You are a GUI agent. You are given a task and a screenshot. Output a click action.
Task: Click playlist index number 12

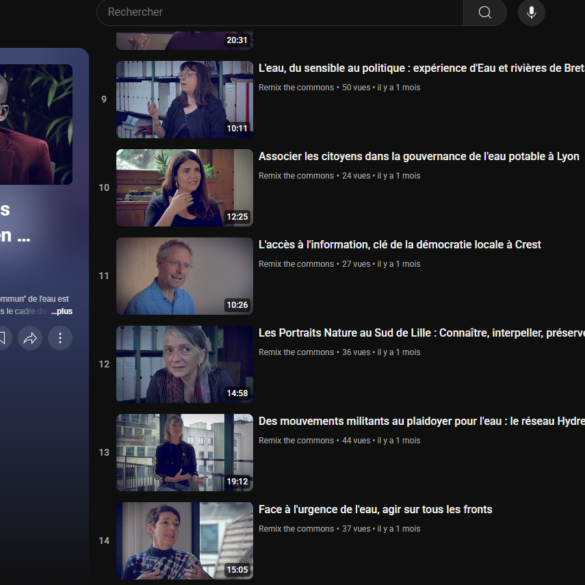[104, 364]
